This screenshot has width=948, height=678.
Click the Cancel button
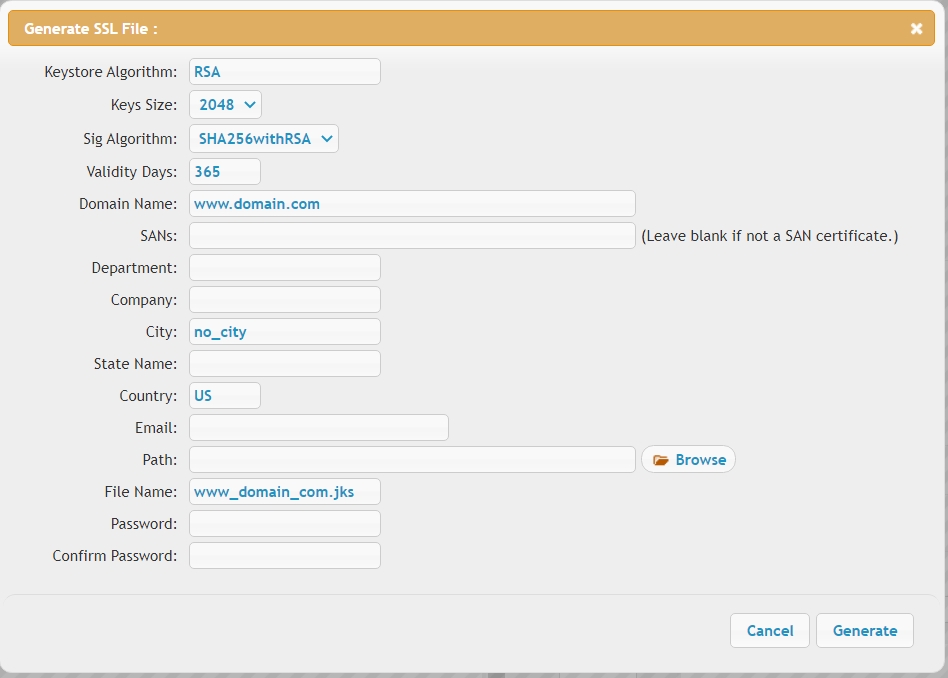(x=770, y=631)
